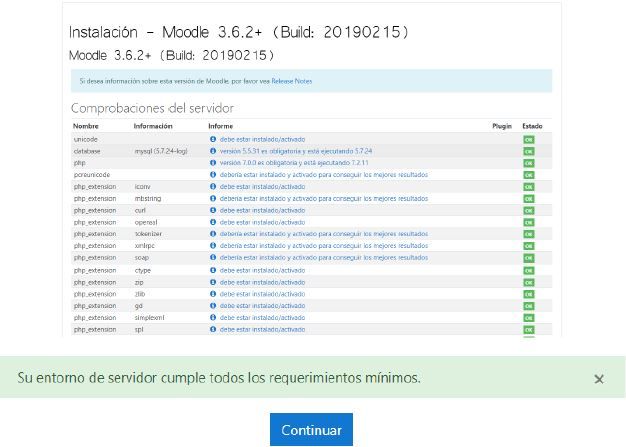Select the 'pcreunicode' name cell
The height and width of the screenshot is (447, 626).
tap(91, 175)
